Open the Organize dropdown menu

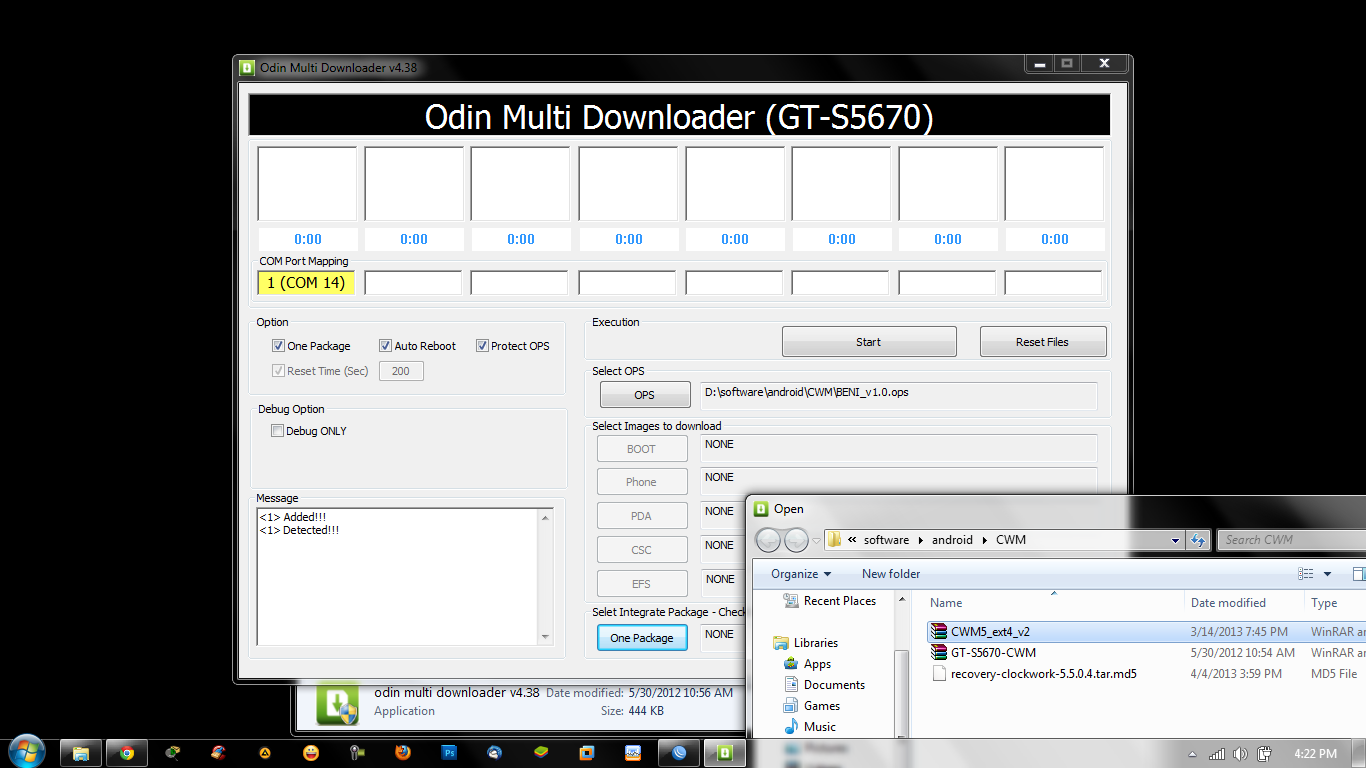coord(801,574)
